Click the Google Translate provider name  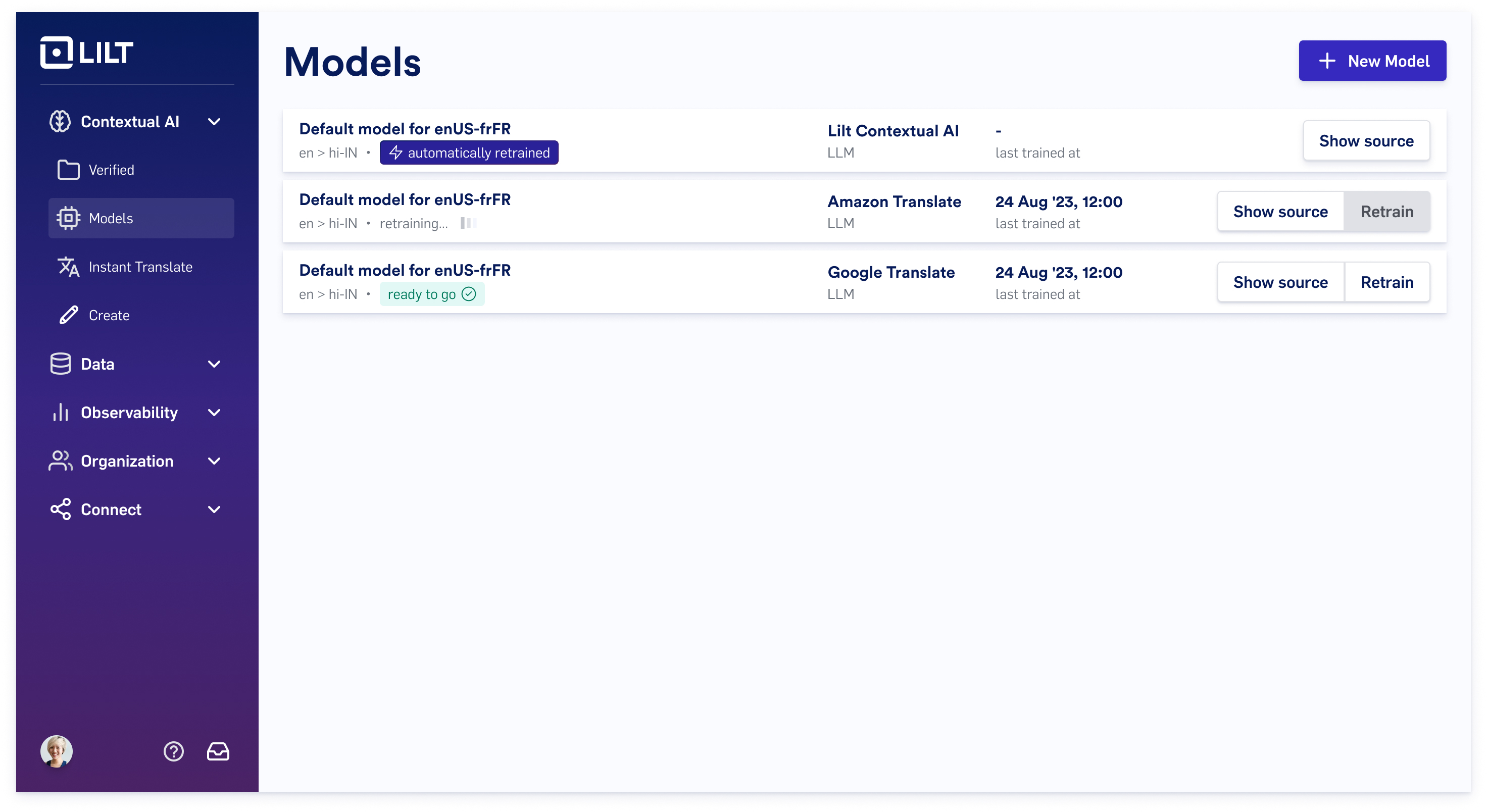click(890, 272)
